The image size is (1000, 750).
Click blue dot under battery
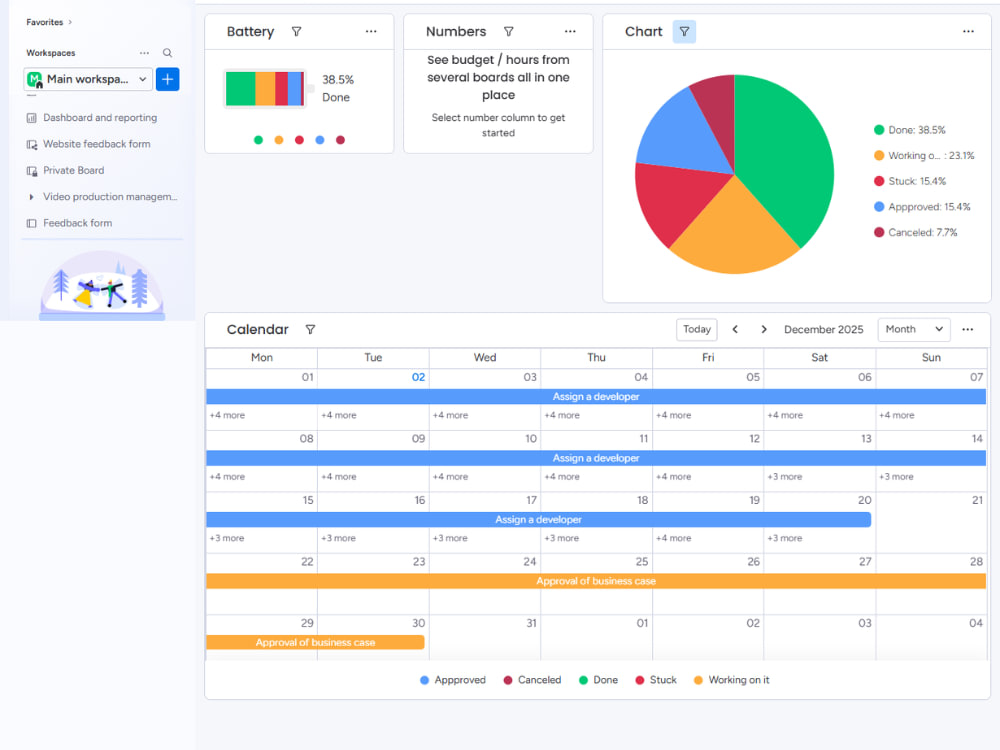320,140
